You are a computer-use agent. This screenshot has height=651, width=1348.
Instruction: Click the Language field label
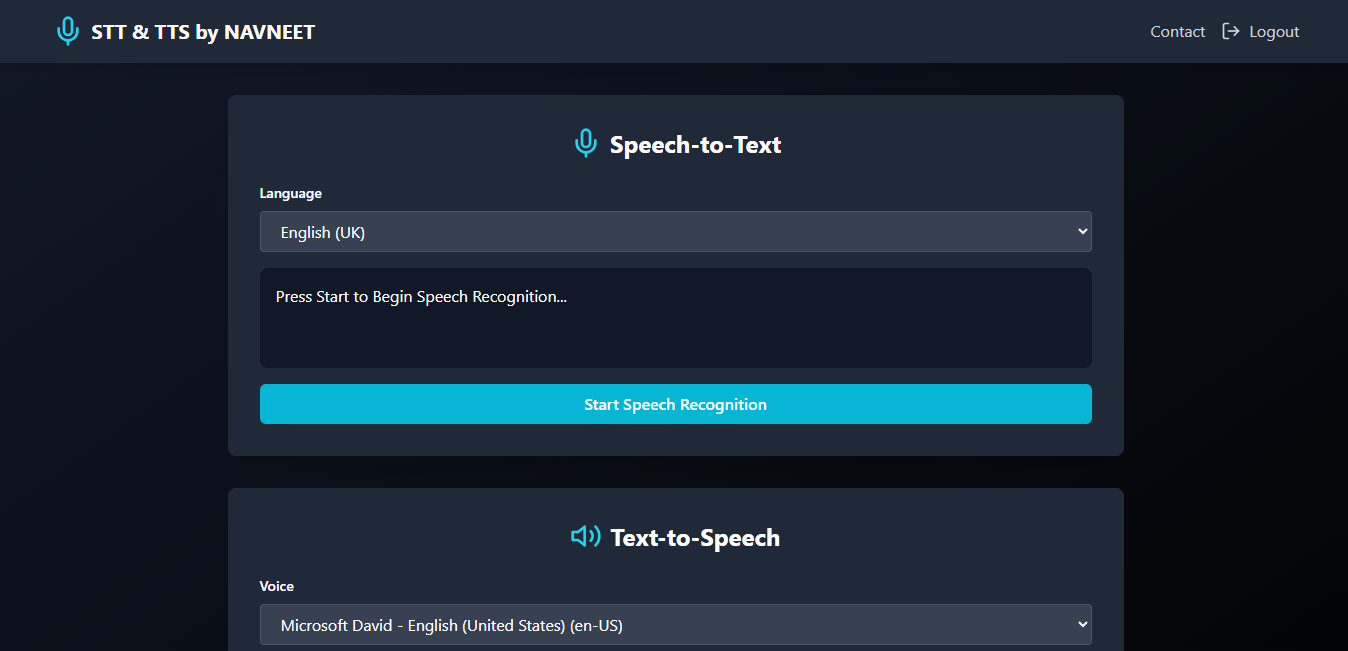291,194
